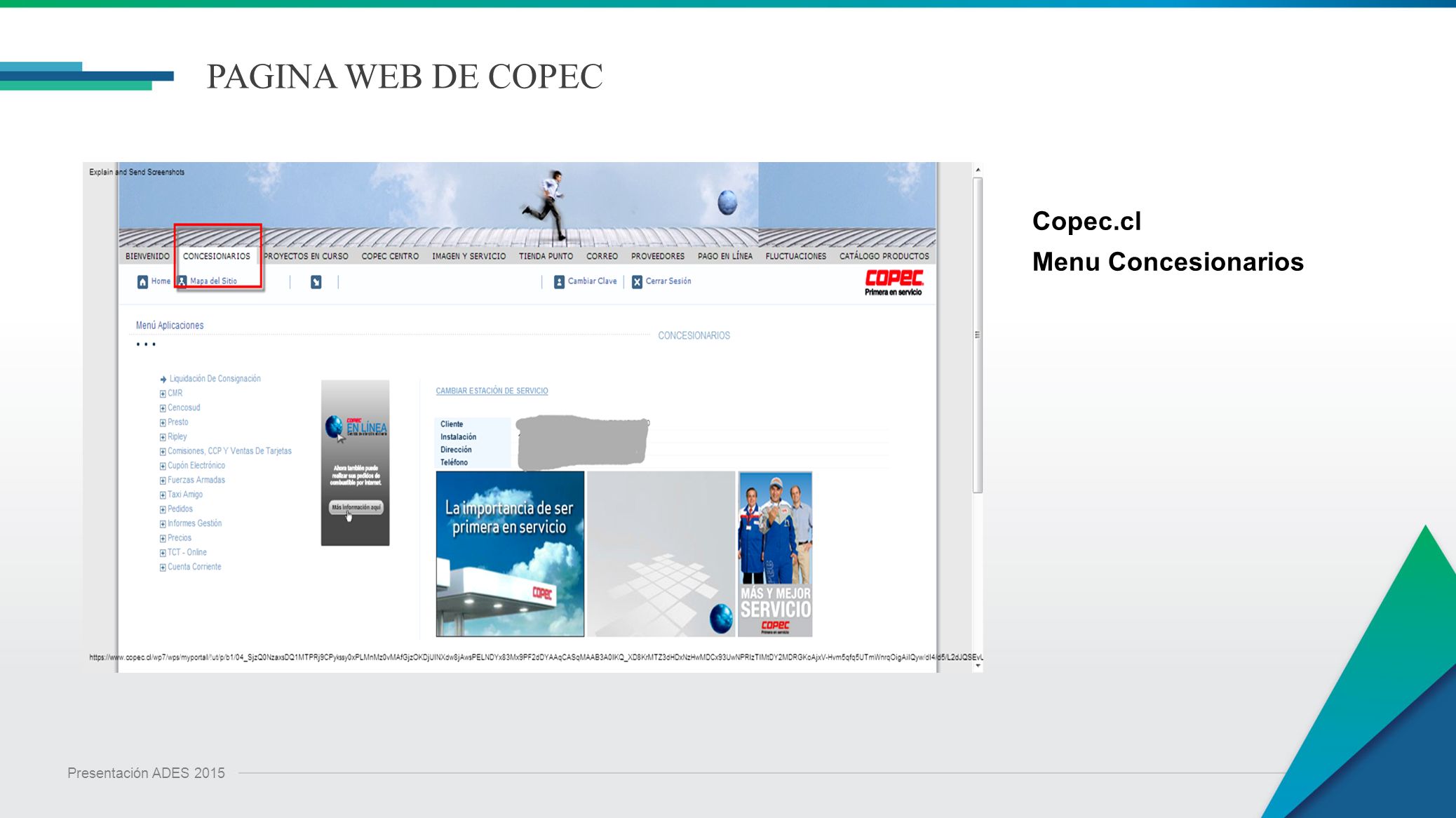Screen dimensions: 1456x818
Task: Click the Más información aquí button
Action: click(x=356, y=507)
